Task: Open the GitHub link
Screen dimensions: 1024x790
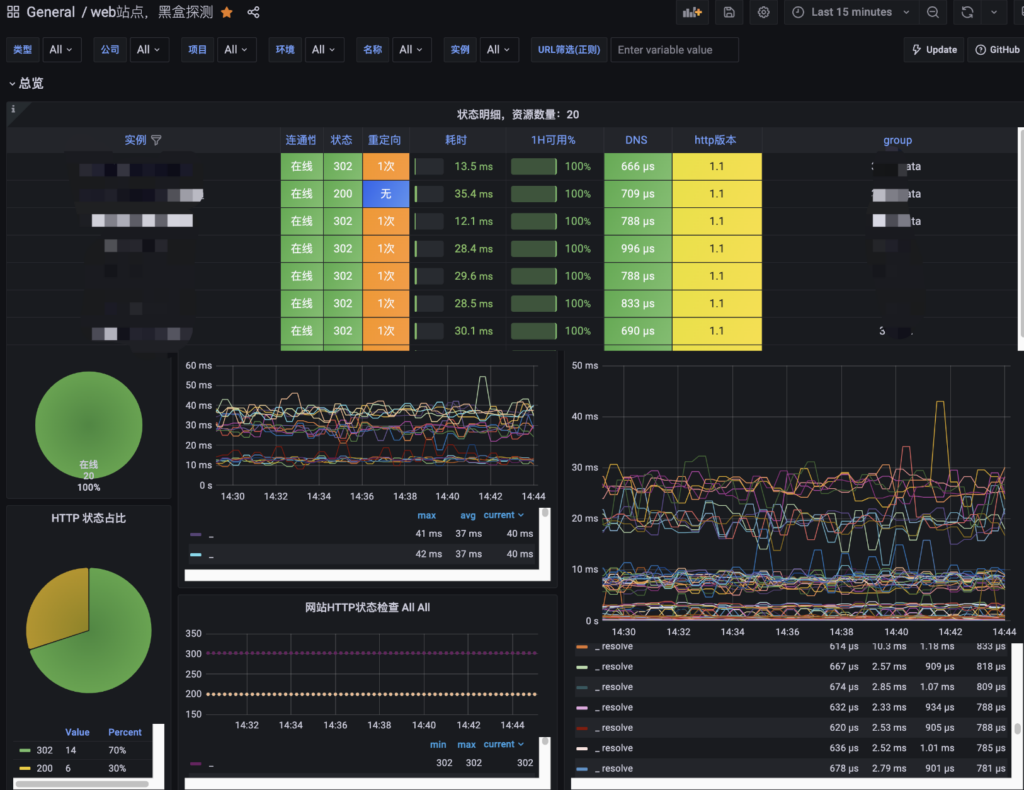Action: coord(996,49)
